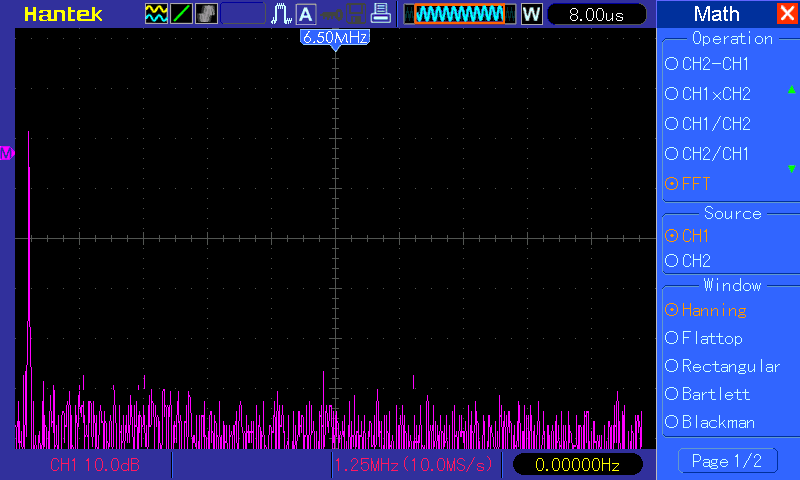This screenshot has height=480, width=800.
Task: Select the CH2/CH1 operation
Action: coord(707,154)
